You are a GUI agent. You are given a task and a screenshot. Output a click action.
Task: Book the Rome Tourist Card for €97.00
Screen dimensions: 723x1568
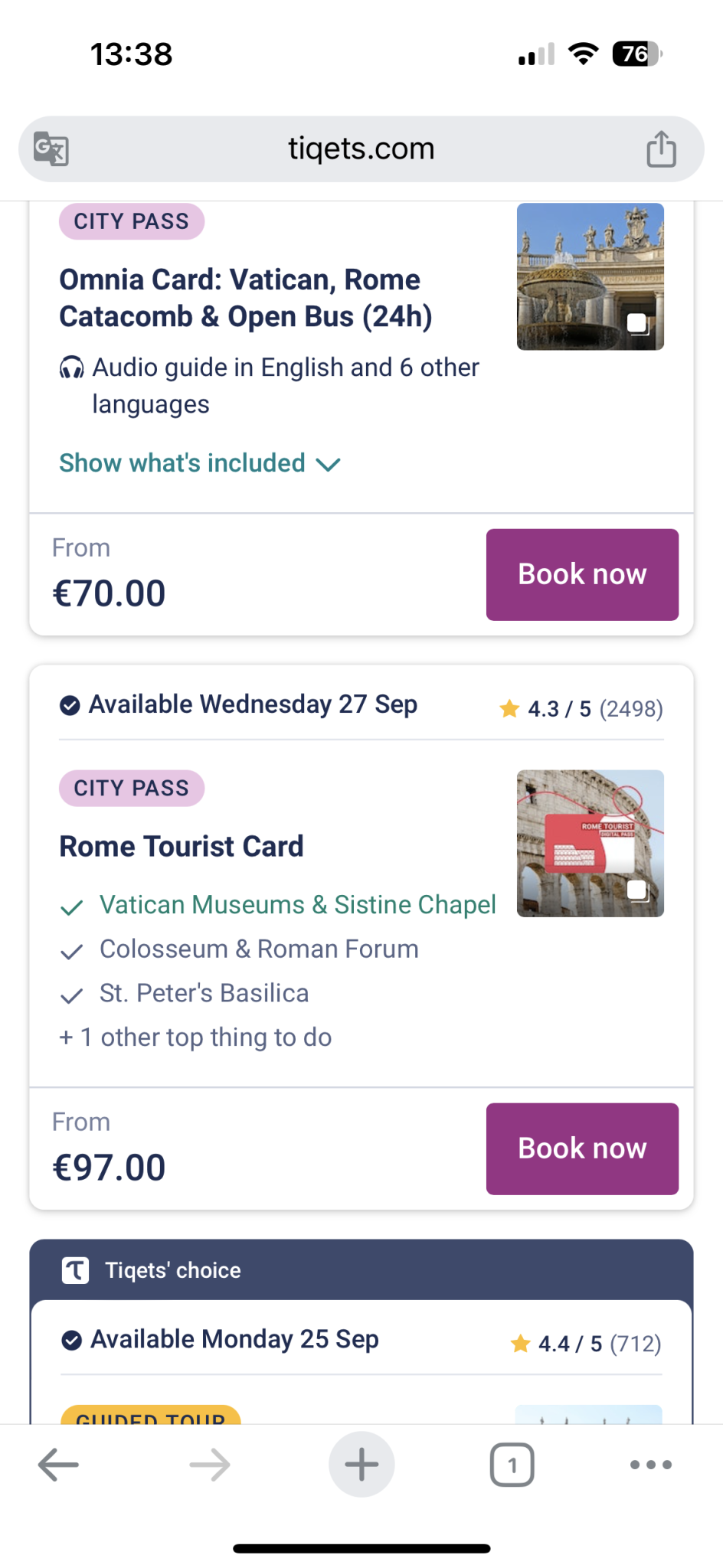point(582,1148)
